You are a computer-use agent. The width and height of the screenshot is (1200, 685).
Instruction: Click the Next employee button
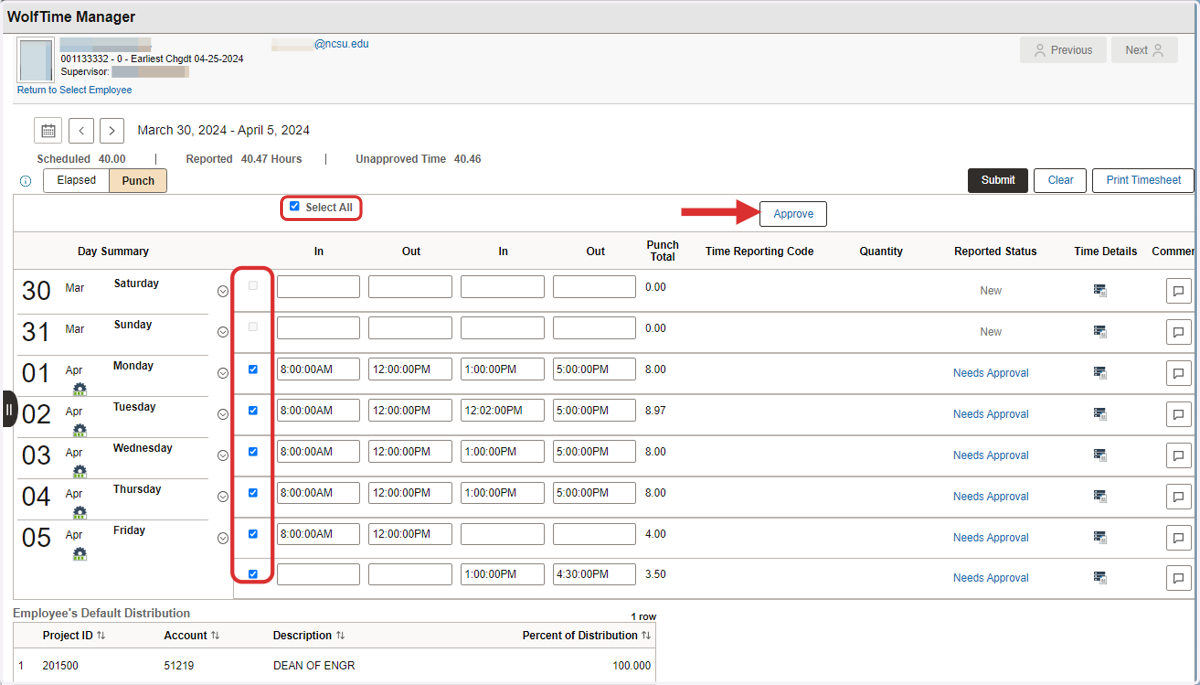coord(1144,50)
